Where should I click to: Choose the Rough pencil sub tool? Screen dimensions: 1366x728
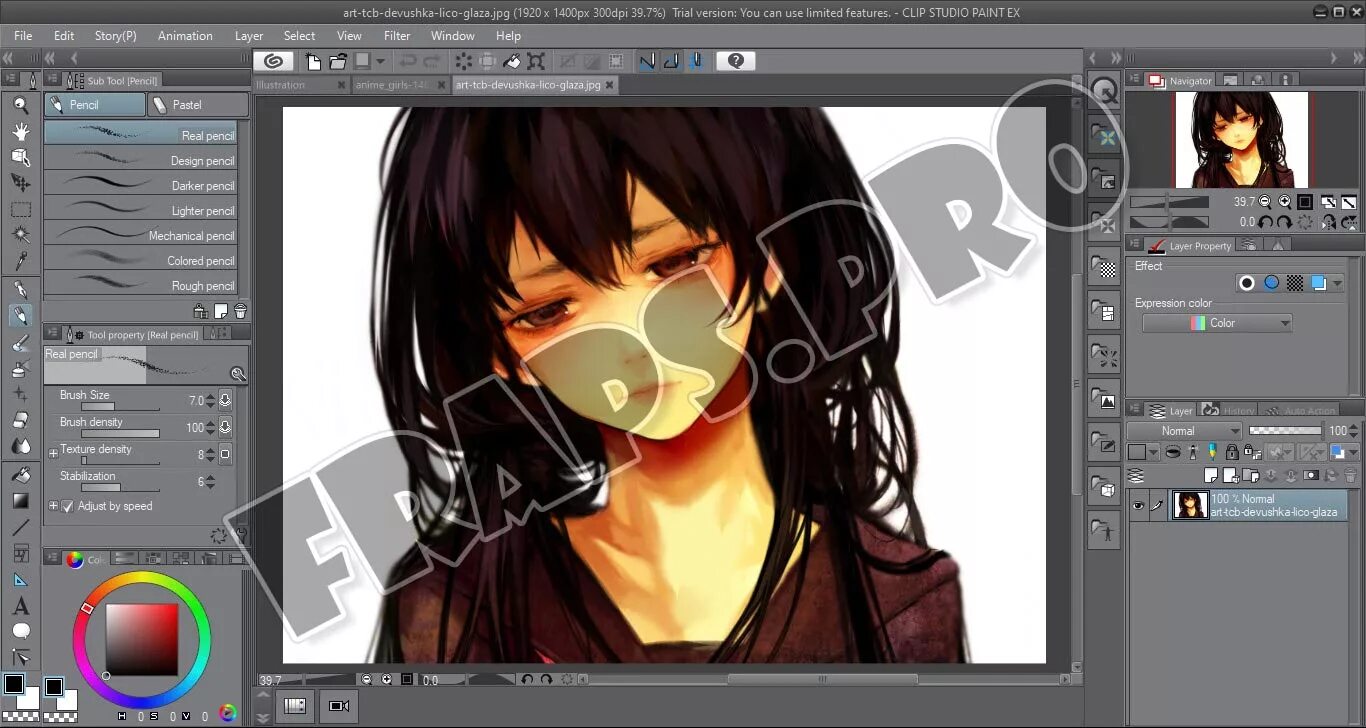point(140,285)
